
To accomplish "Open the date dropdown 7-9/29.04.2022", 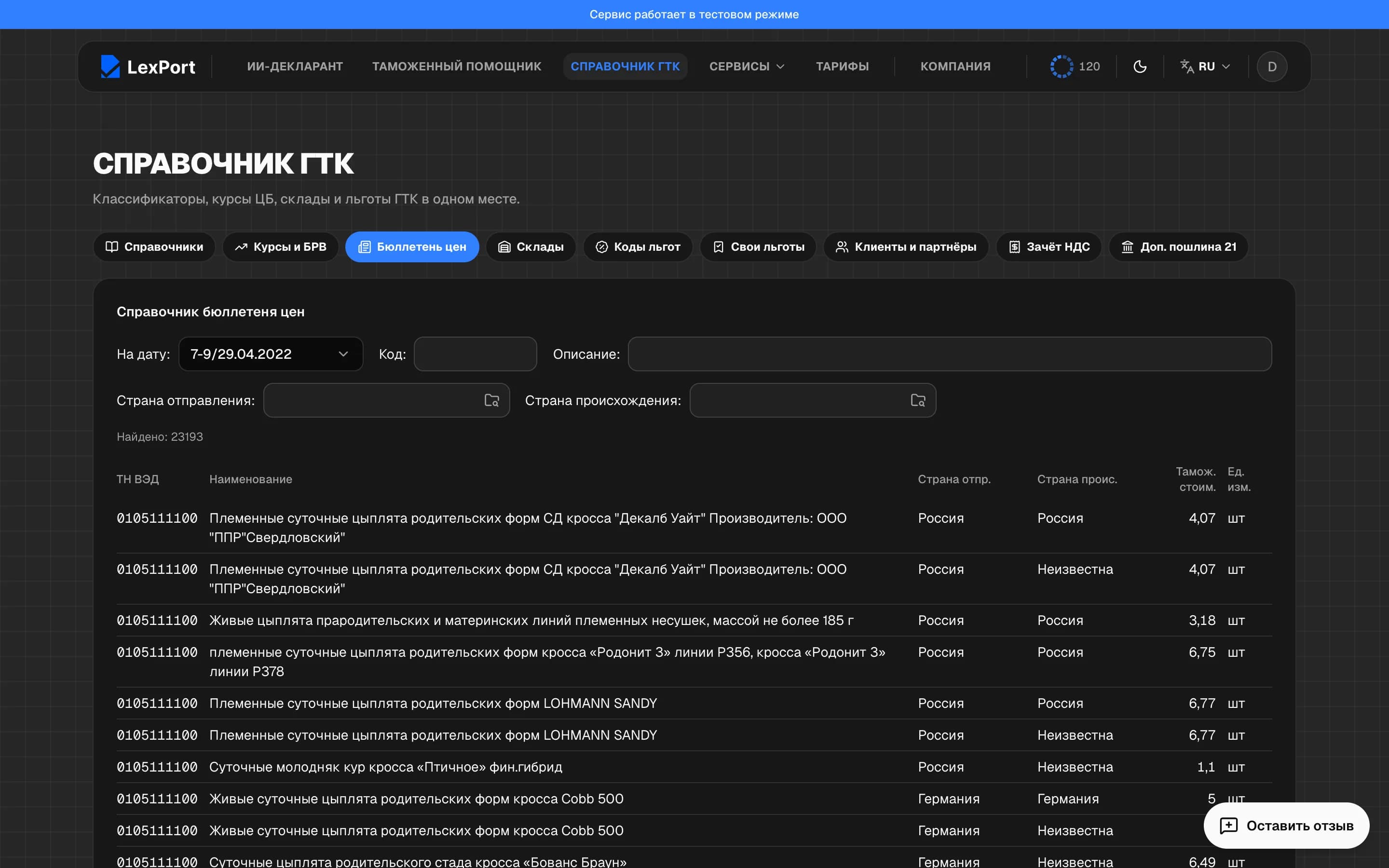I will tap(271, 353).
